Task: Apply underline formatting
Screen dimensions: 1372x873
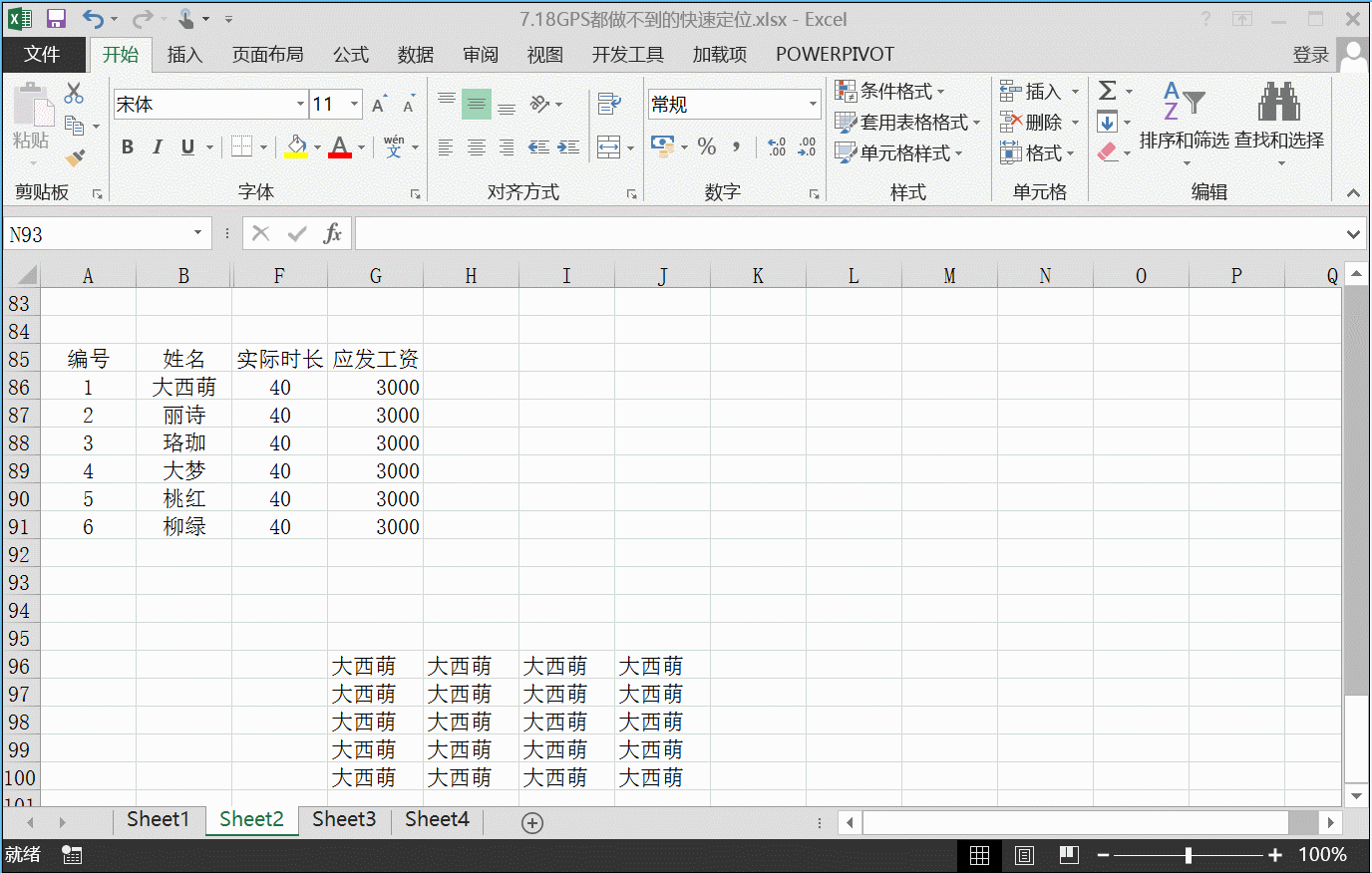Action: tap(186, 146)
